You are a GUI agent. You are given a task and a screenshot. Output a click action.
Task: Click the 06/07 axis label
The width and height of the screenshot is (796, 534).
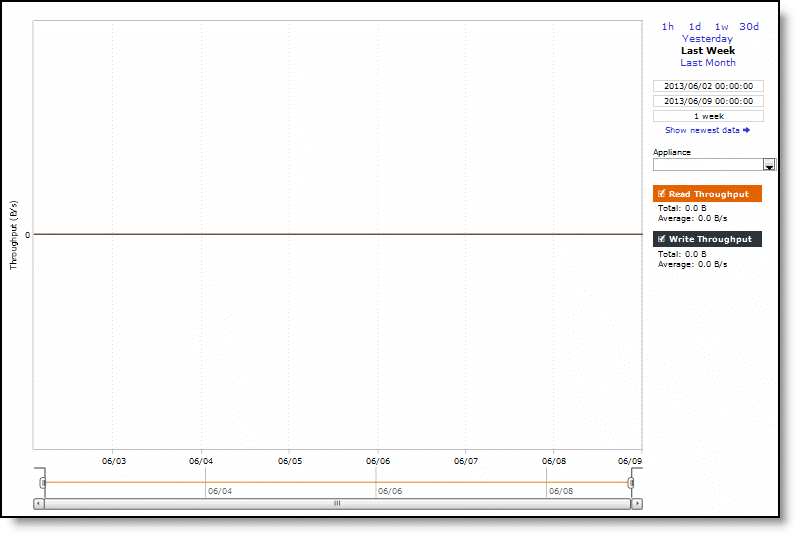point(466,461)
